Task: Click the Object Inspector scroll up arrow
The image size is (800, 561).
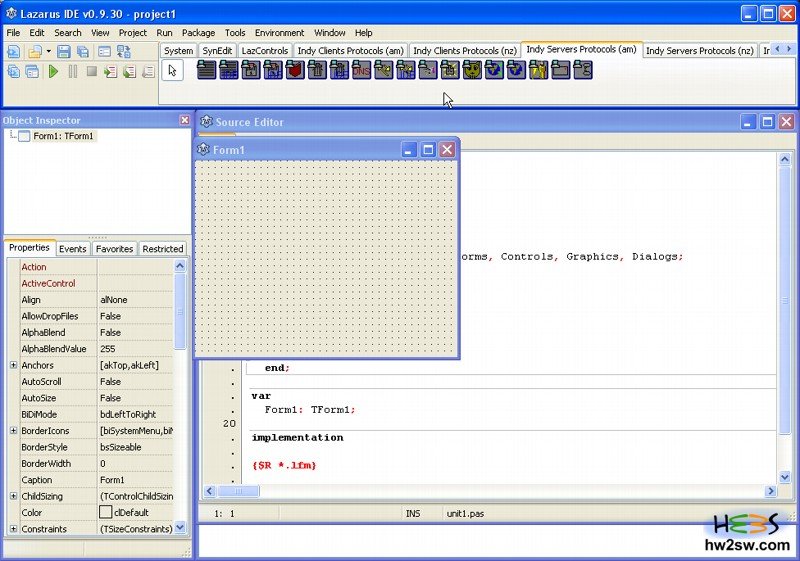Action: point(180,266)
